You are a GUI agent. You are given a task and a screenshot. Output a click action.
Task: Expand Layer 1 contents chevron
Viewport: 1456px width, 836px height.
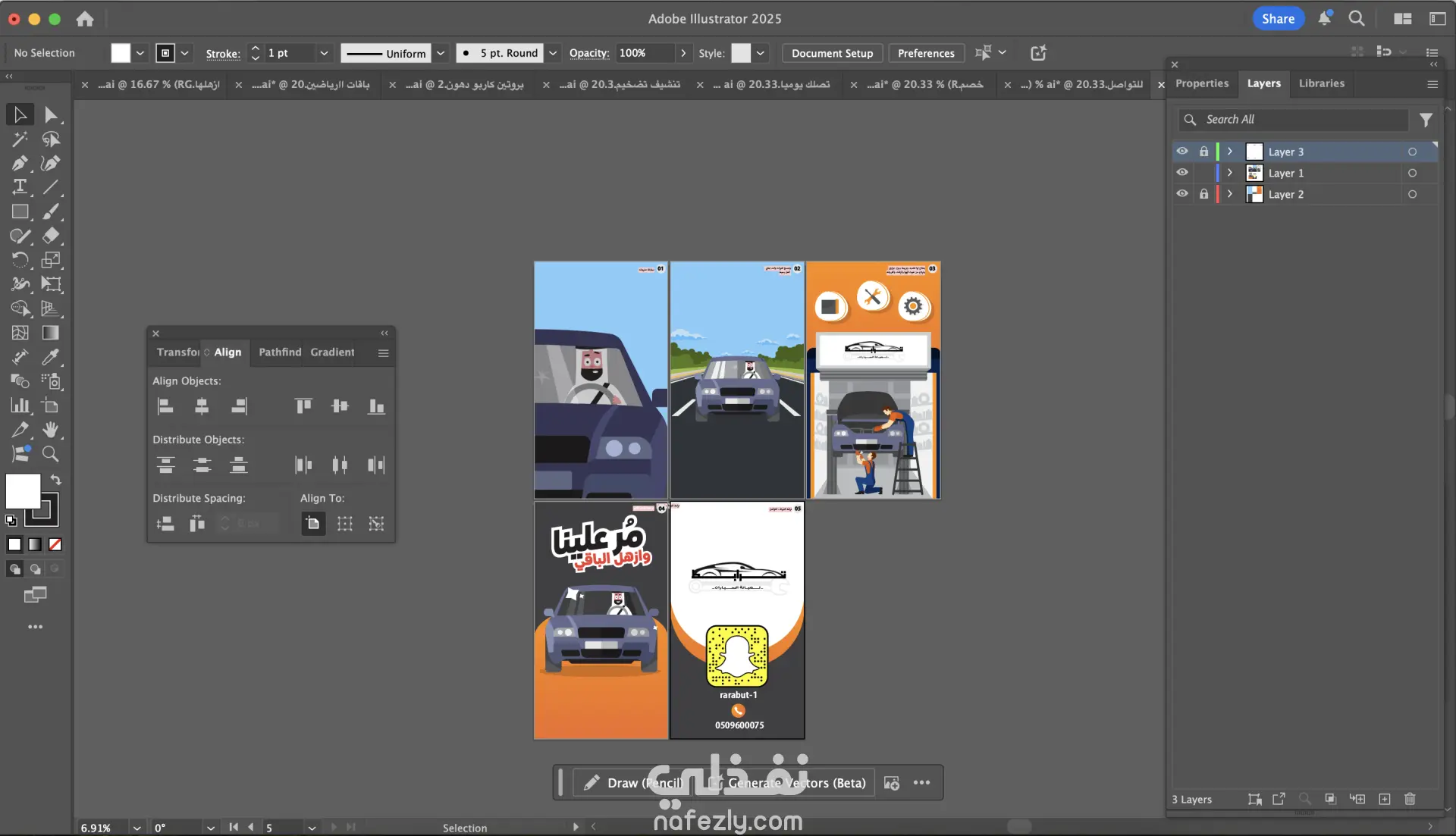tap(1230, 173)
